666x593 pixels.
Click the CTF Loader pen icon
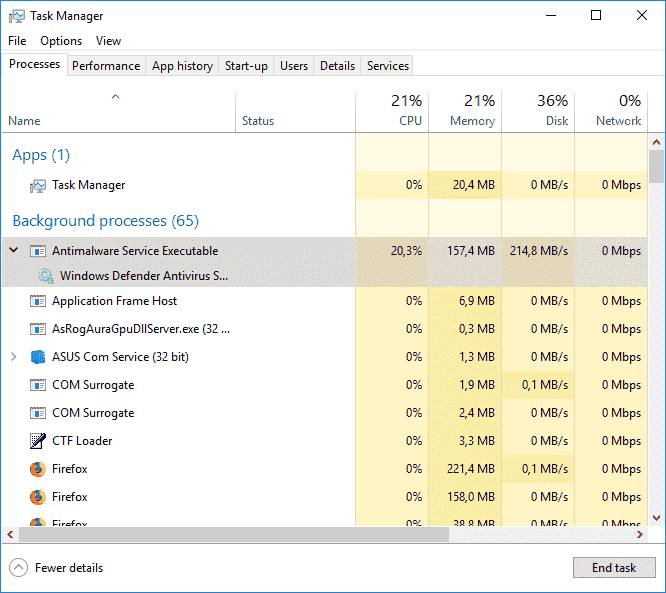coord(38,441)
